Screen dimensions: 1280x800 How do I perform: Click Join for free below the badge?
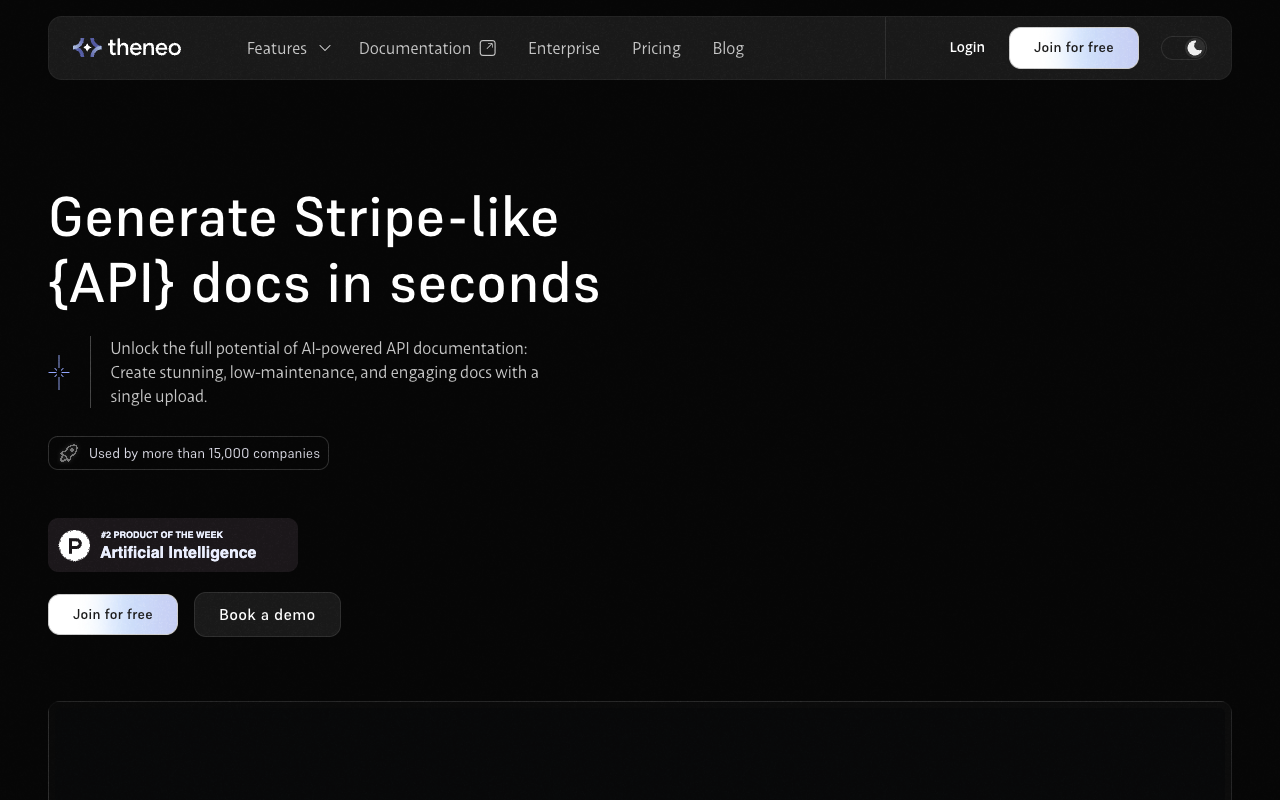click(x=113, y=614)
